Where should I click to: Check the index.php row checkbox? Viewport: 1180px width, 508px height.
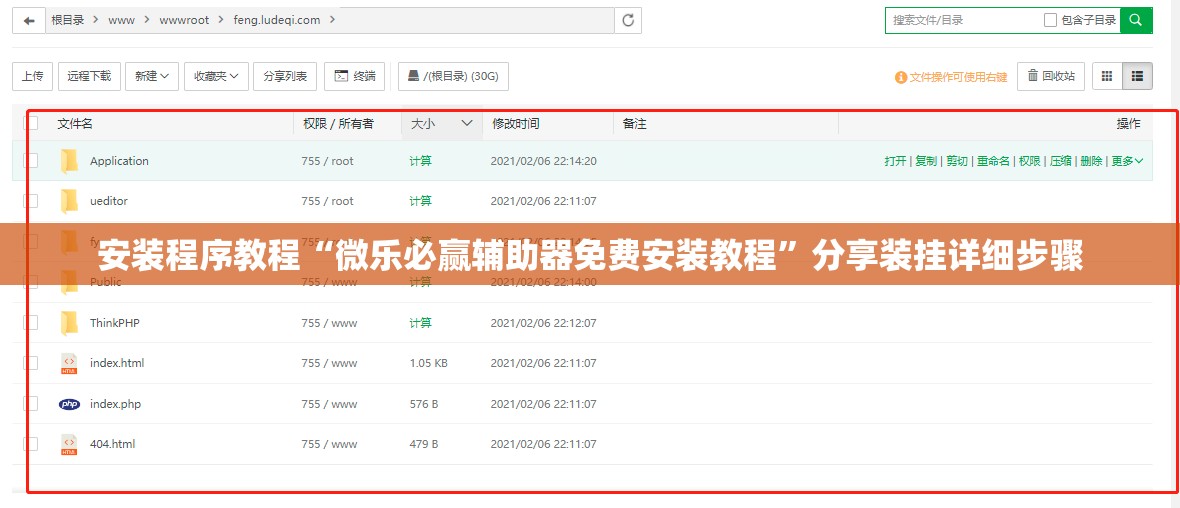pos(31,403)
